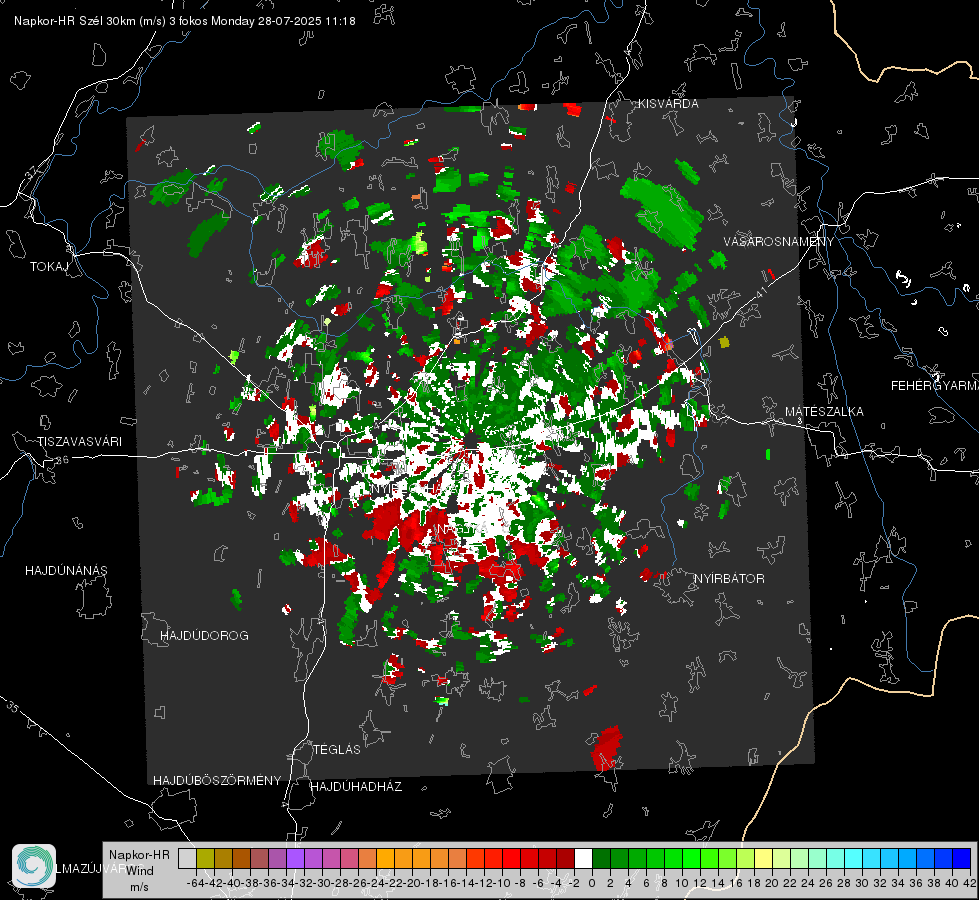The width and height of the screenshot is (979, 900).
Task: Select the HAJDÚDOROG town label
Action: (x=204, y=635)
